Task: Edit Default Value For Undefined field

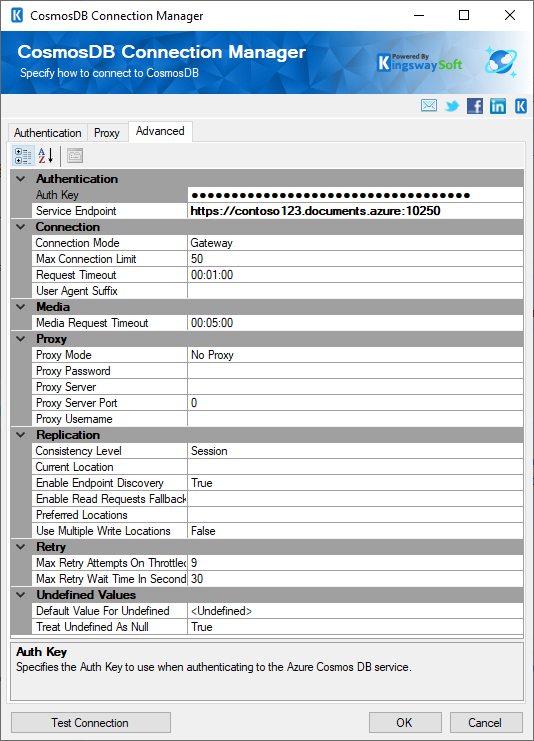Action: (x=355, y=611)
